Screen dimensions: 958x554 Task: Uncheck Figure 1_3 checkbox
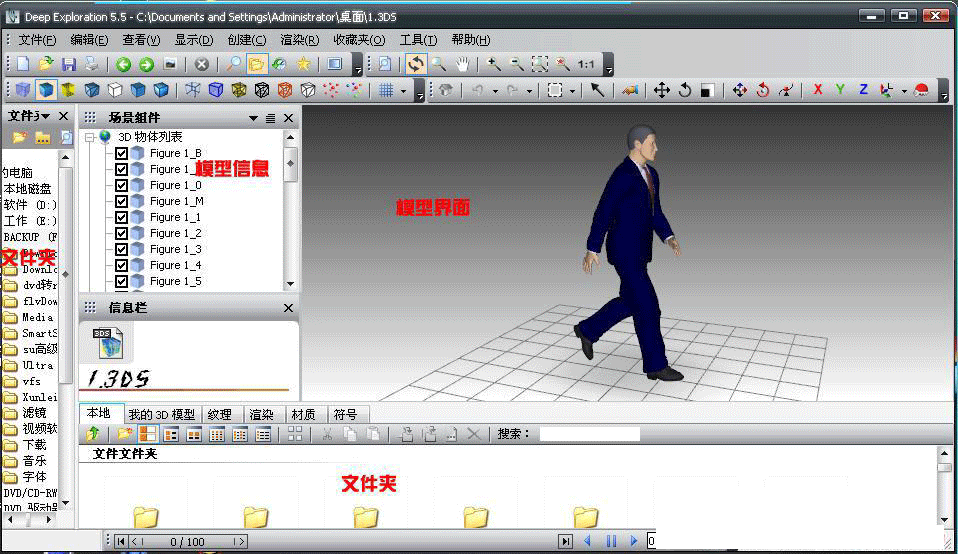point(121,249)
